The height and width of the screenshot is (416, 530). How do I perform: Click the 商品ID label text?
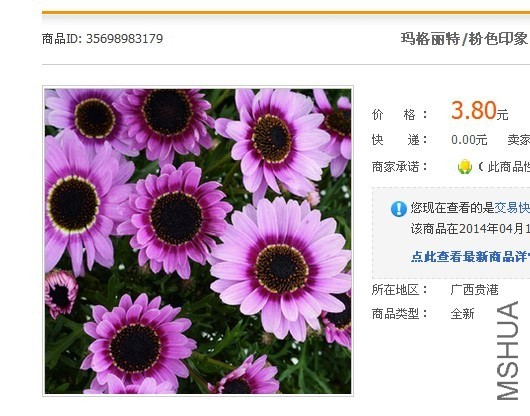tap(62, 39)
